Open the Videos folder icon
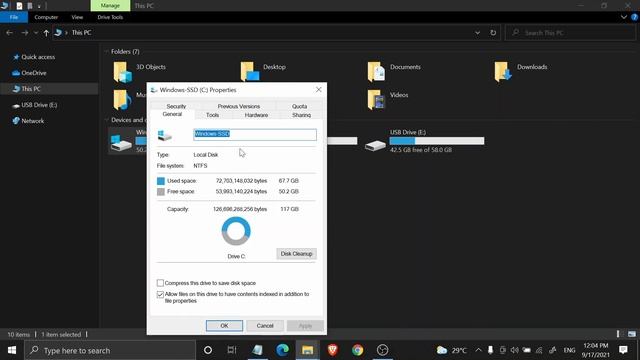The height and width of the screenshot is (360, 640). coord(376,100)
